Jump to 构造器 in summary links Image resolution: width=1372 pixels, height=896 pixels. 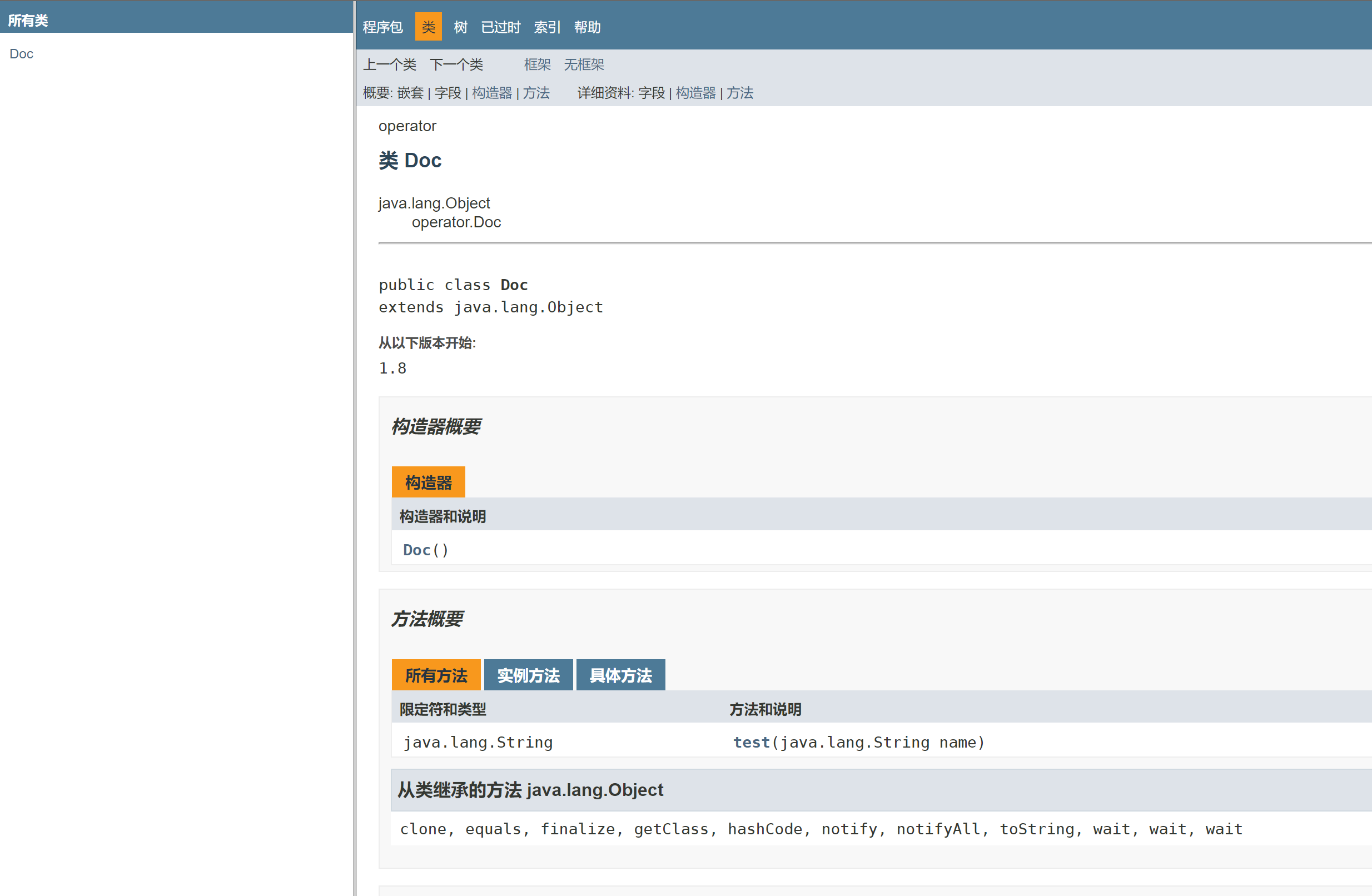[492, 93]
